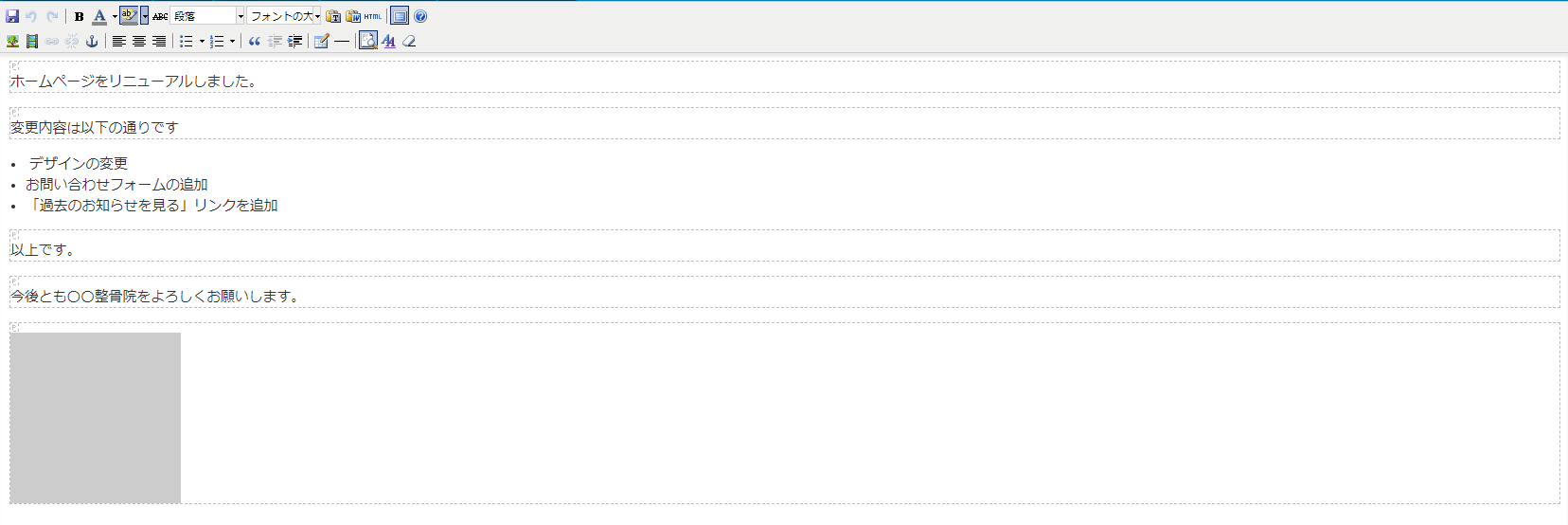Clear formatting with the eraser icon

(x=409, y=42)
